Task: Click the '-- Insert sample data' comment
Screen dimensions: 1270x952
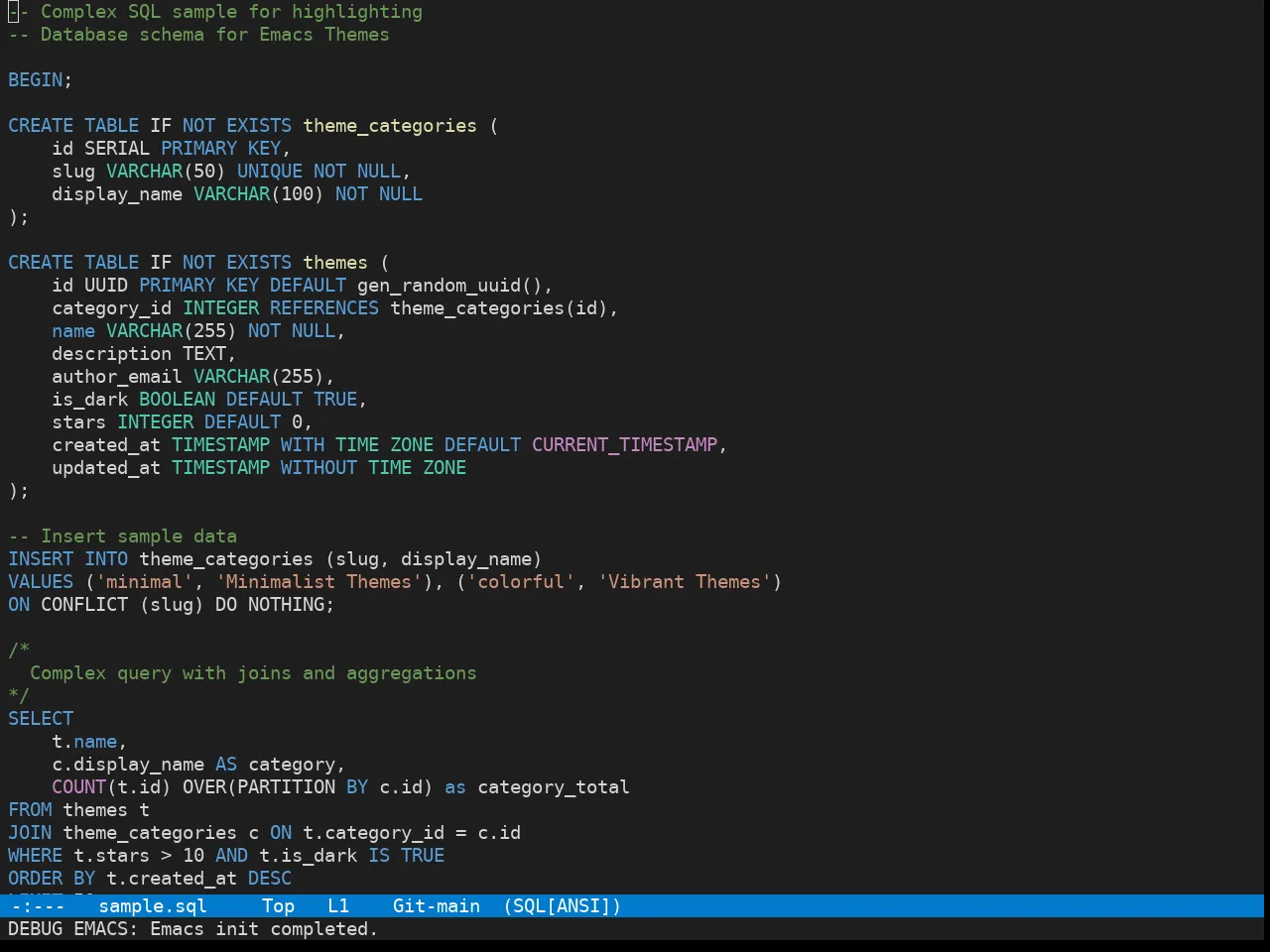Action: [122, 536]
